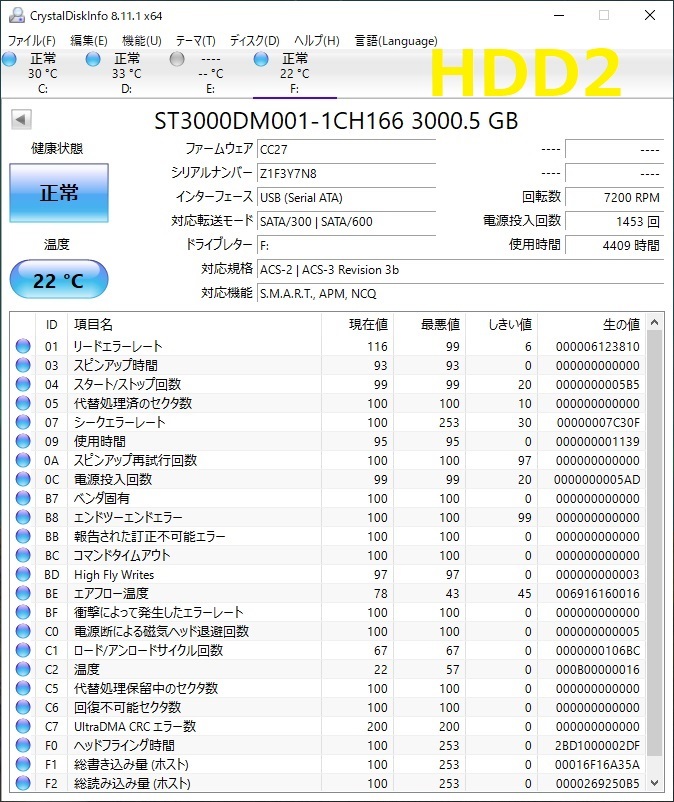Click status icon for BD High Fly Writes
Screen dimensions: 674x802
23,574
